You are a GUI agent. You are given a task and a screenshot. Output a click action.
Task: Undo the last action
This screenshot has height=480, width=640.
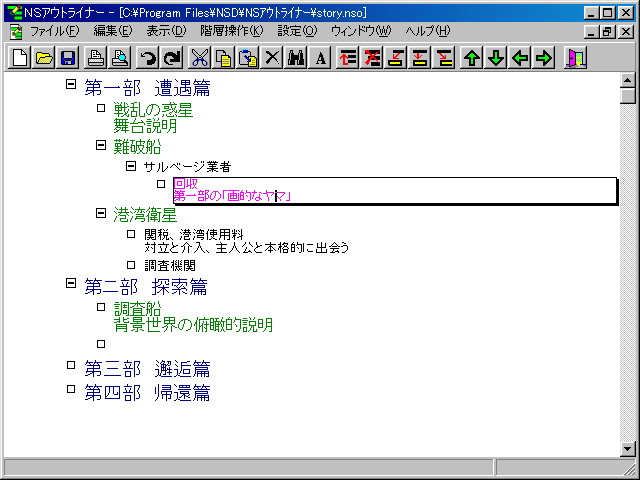[x=147, y=58]
